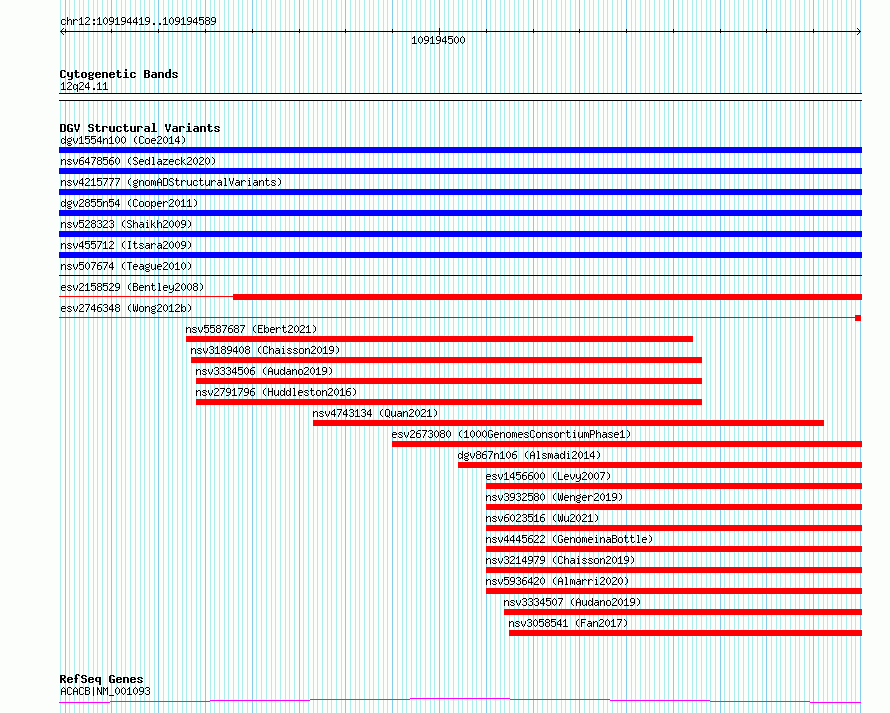
Task: Click the 109194500 ruler position label
Action: (x=438, y=40)
